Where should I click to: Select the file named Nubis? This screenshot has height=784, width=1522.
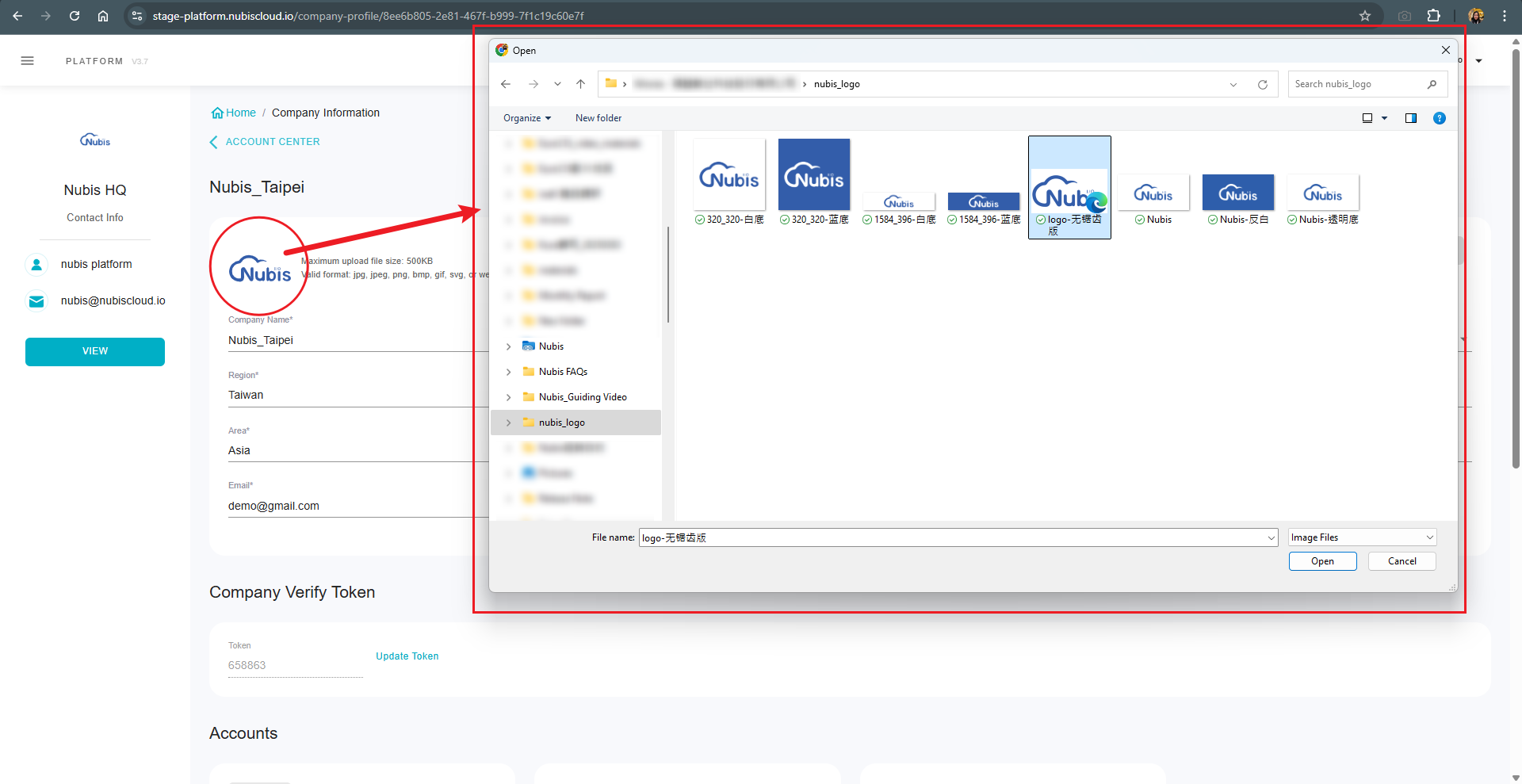click(1153, 200)
